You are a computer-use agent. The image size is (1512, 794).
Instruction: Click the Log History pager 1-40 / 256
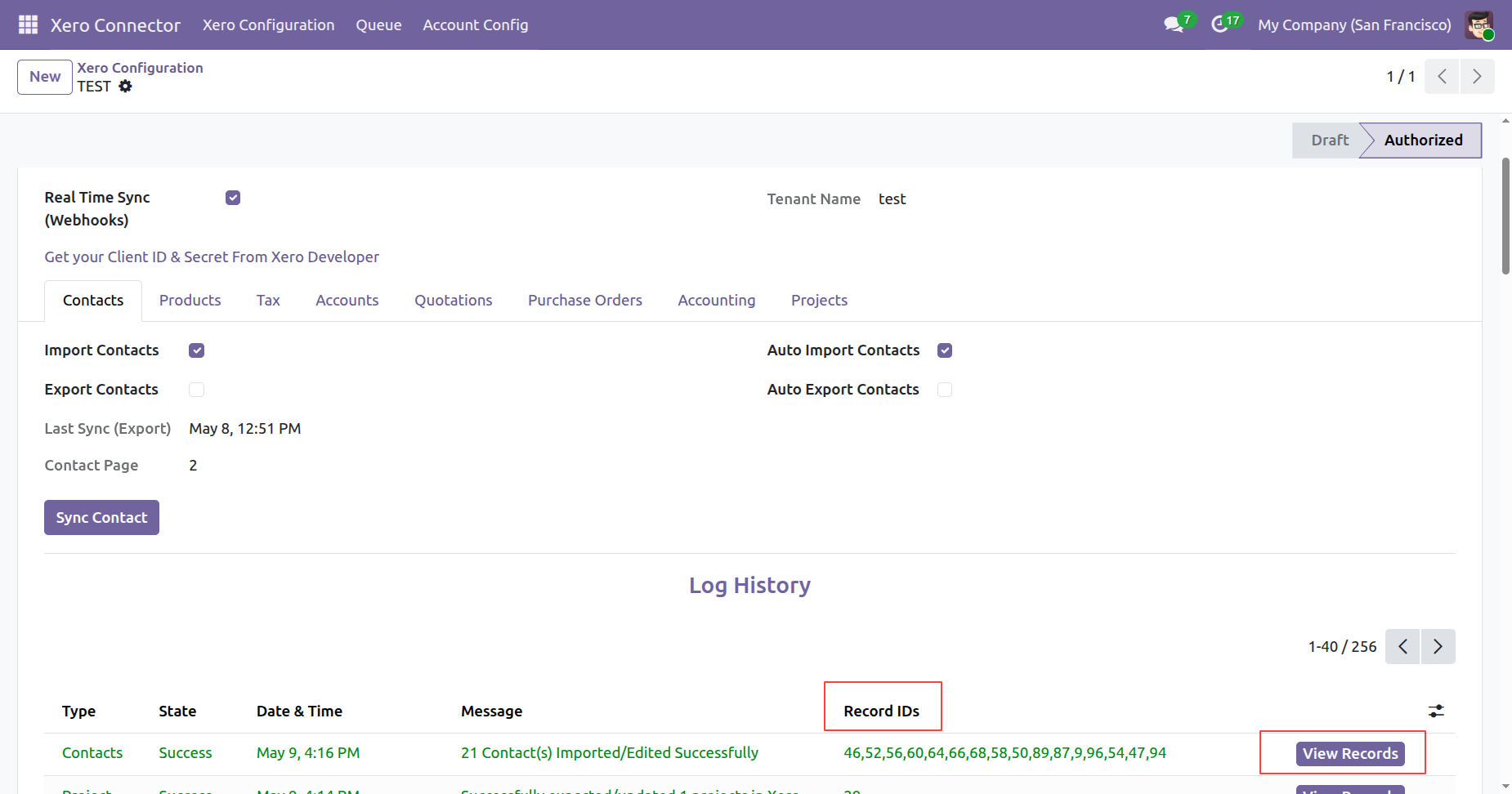[x=1342, y=647]
